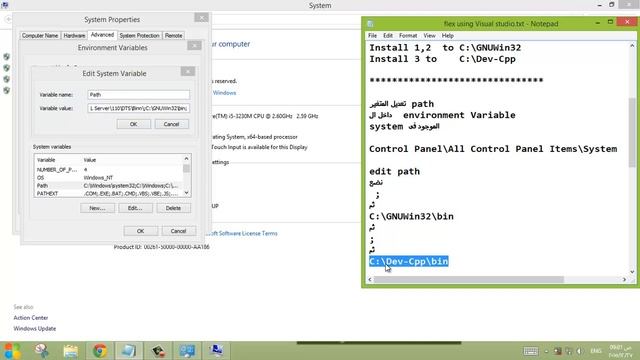Open the Windows Start button

tap(12, 351)
